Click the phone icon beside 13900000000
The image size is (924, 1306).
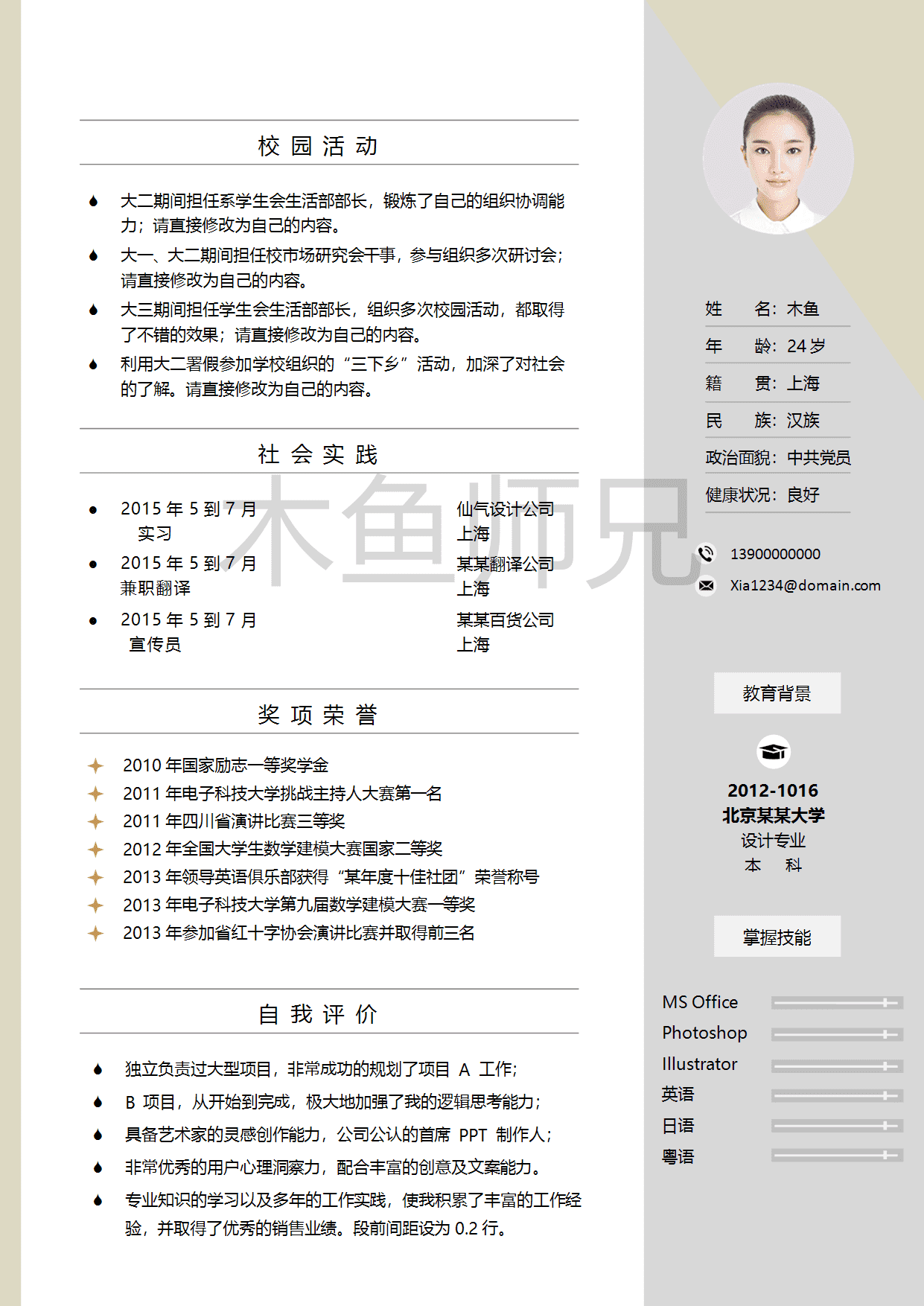[x=706, y=553]
